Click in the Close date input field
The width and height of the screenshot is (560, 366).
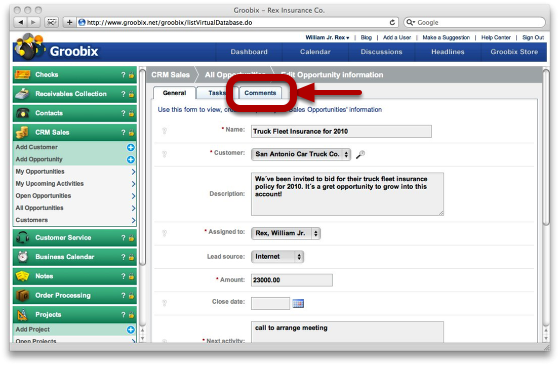[270, 304]
